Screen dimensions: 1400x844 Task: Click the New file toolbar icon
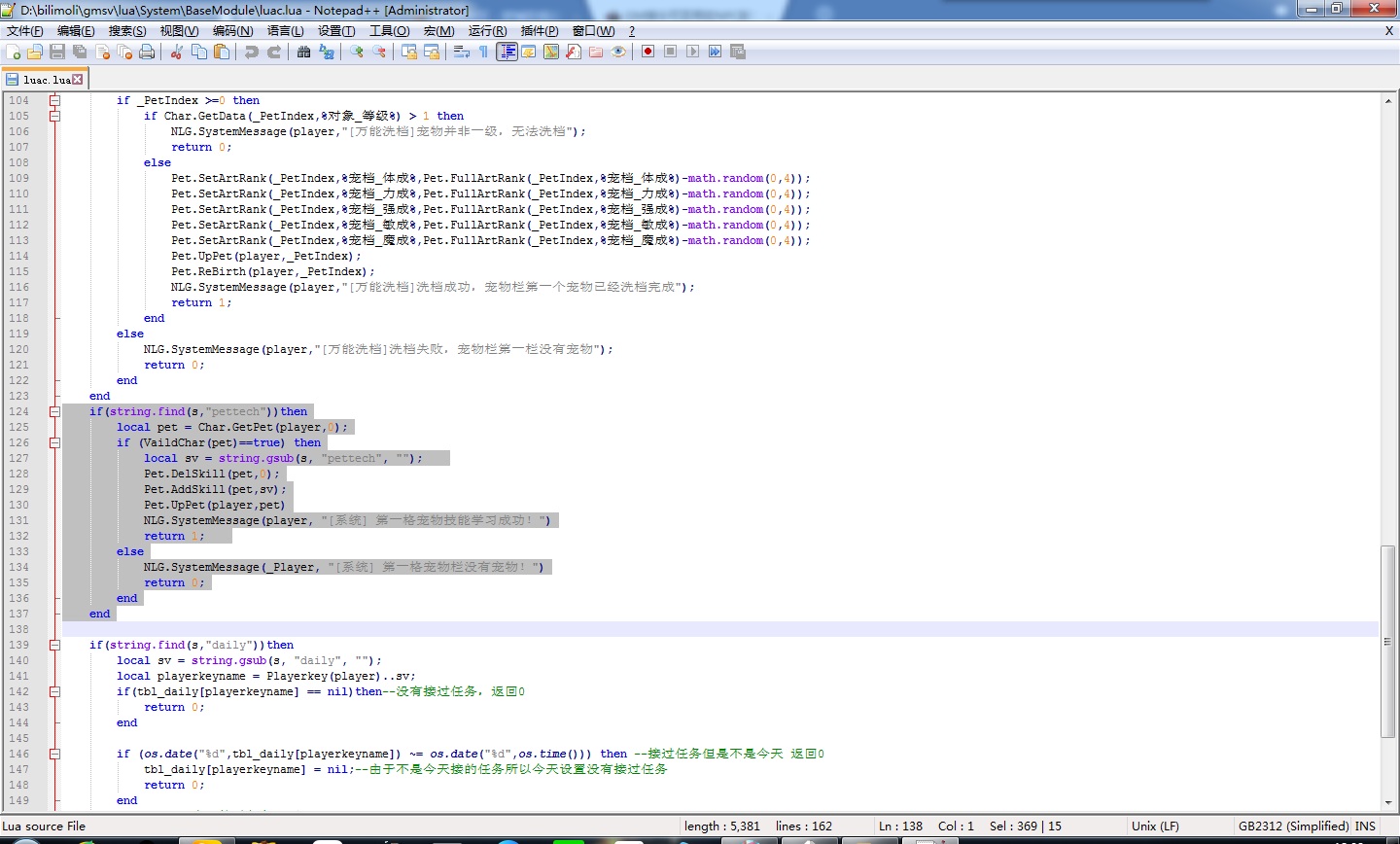click(13, 52)
